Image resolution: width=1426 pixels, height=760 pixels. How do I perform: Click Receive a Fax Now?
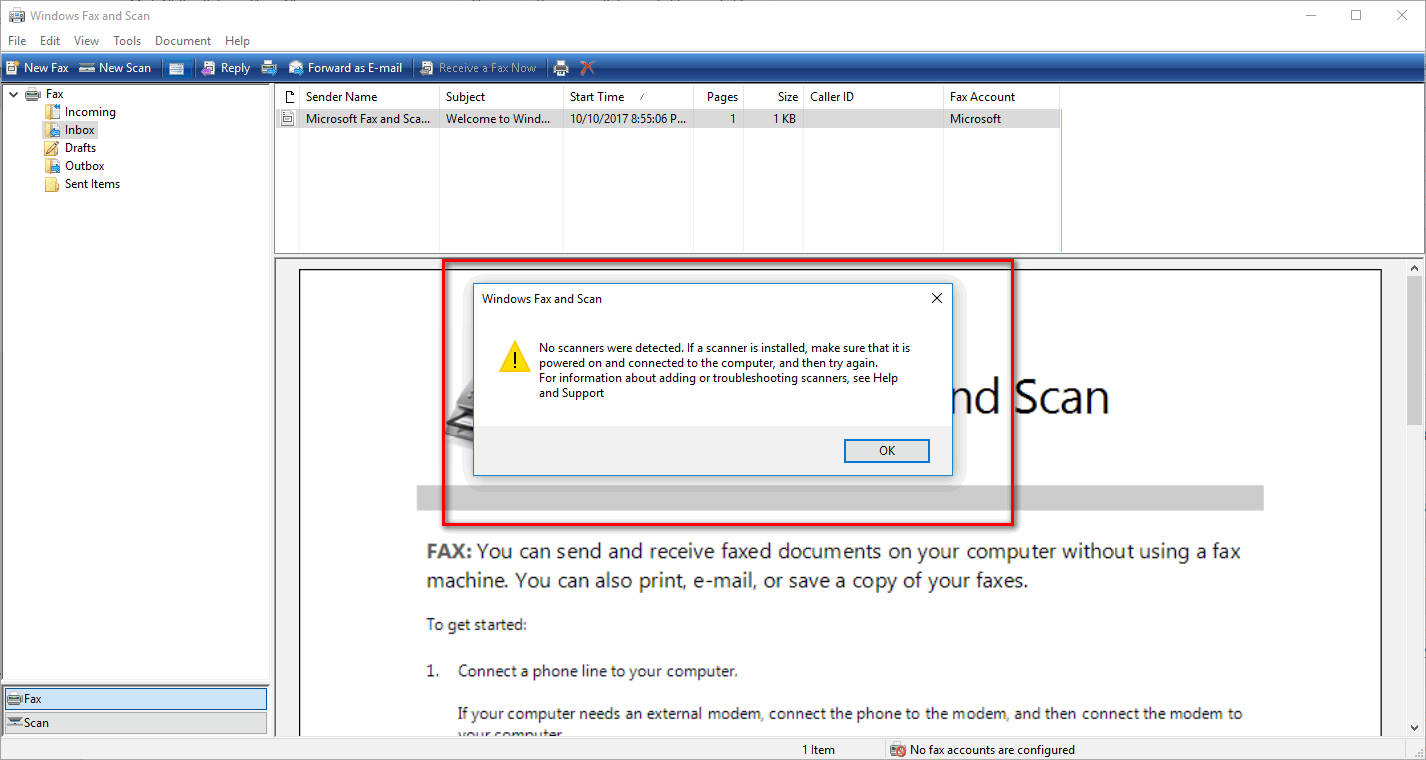479,68
